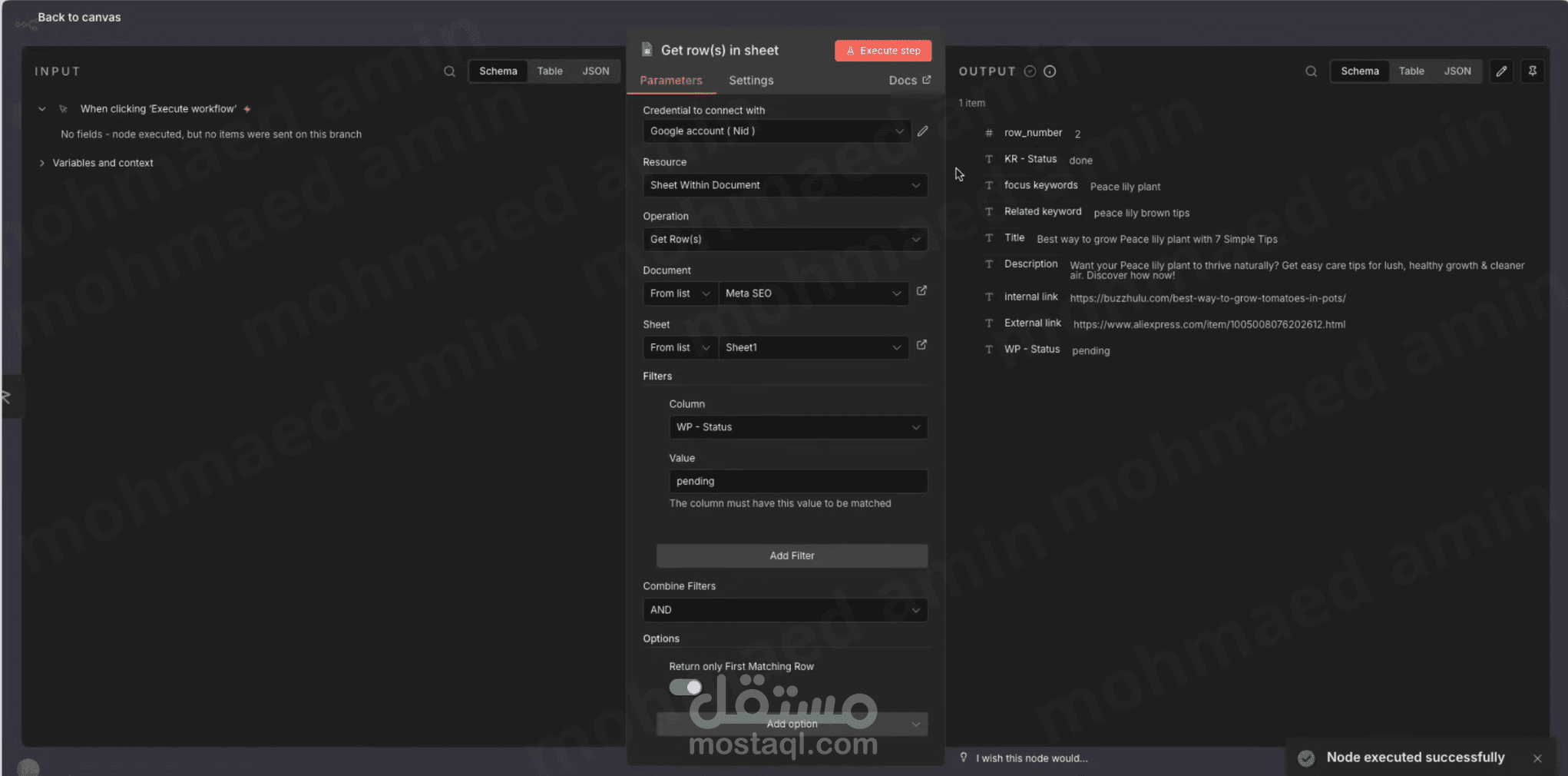Screen dimensions: 1568x776
Task: Pin the output data
Action: [1532, 71]
